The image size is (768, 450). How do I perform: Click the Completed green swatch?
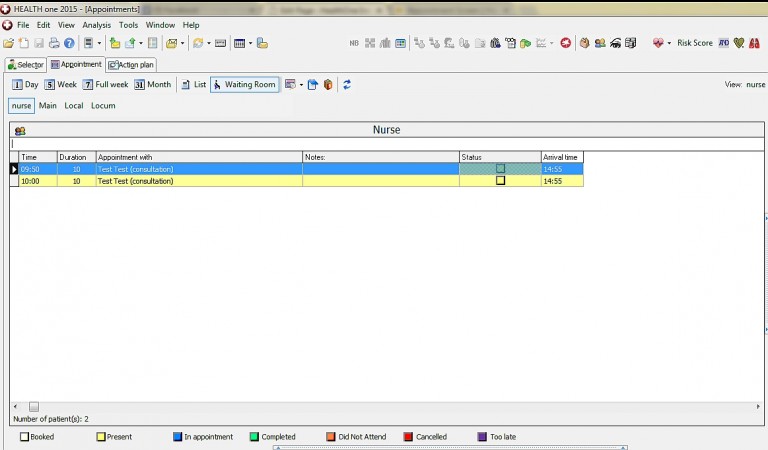(x=254, y=436)
